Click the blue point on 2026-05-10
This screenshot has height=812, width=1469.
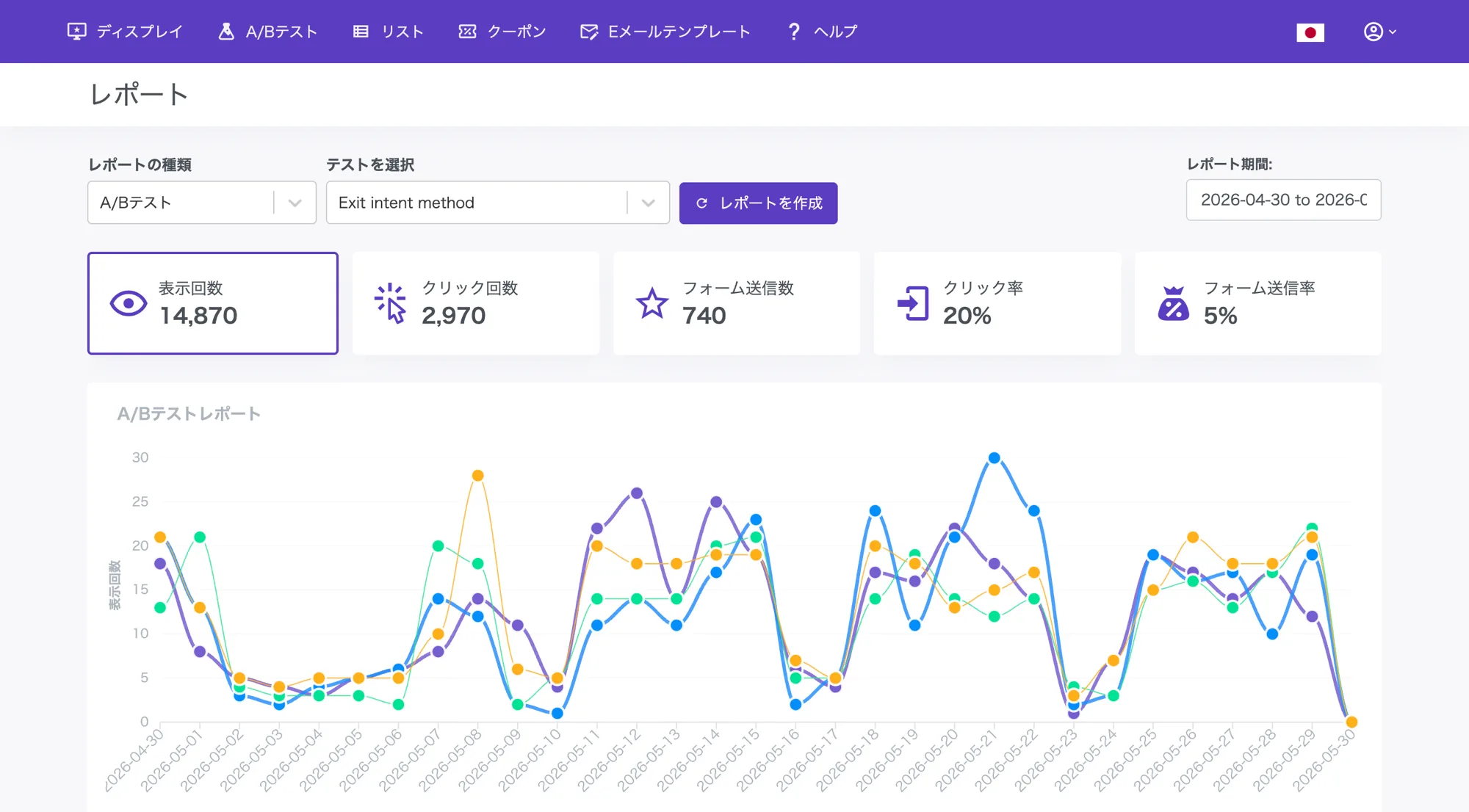(557, 713)
